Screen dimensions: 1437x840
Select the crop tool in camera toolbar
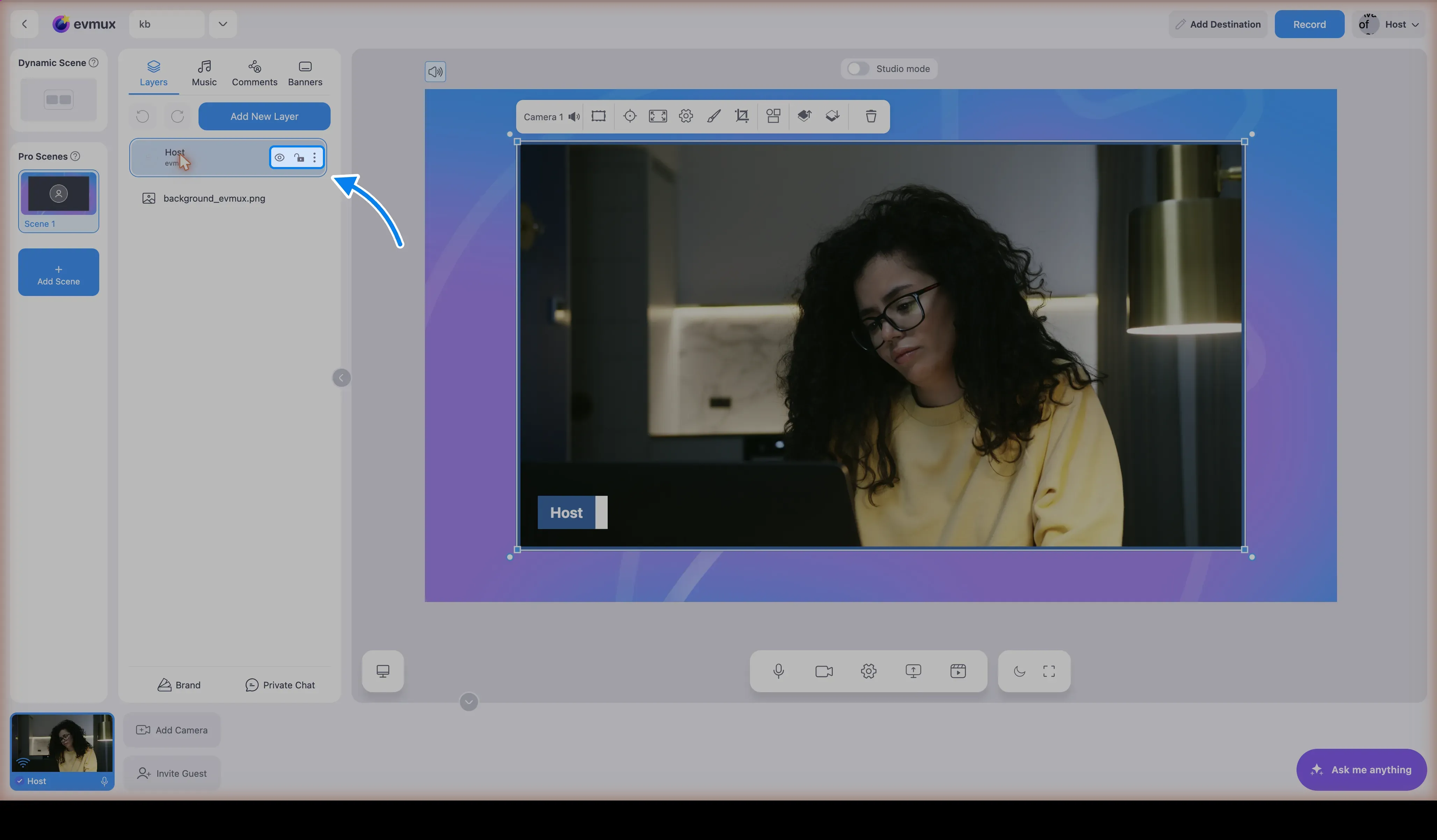click(x=741, y=116)
